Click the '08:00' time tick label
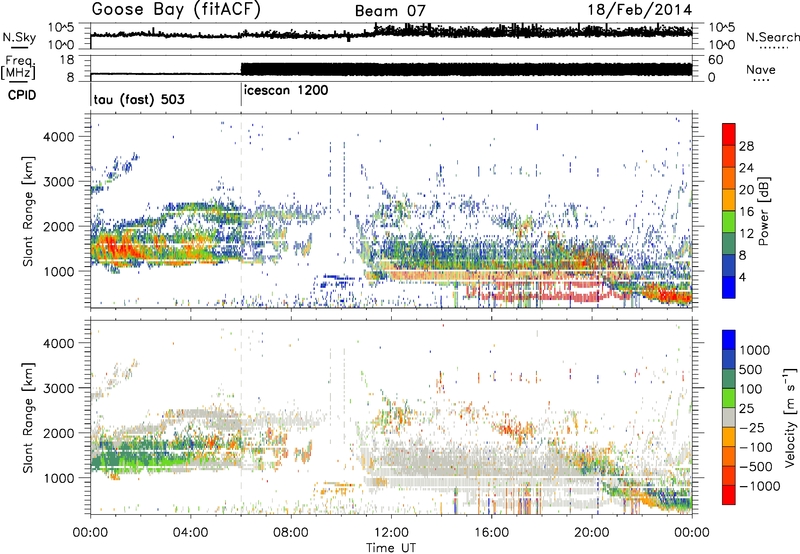The height and width of the screenshot is (554, 800). click(x=290, y=533)
